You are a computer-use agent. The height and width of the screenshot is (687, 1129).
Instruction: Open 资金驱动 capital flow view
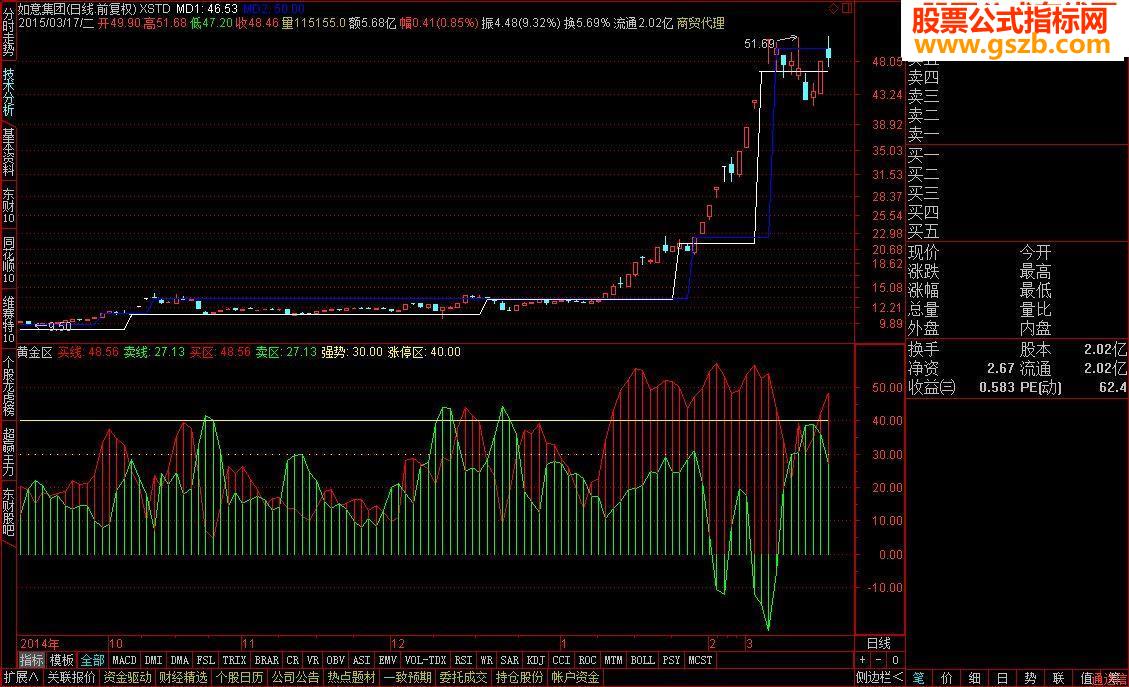(127, 678)
